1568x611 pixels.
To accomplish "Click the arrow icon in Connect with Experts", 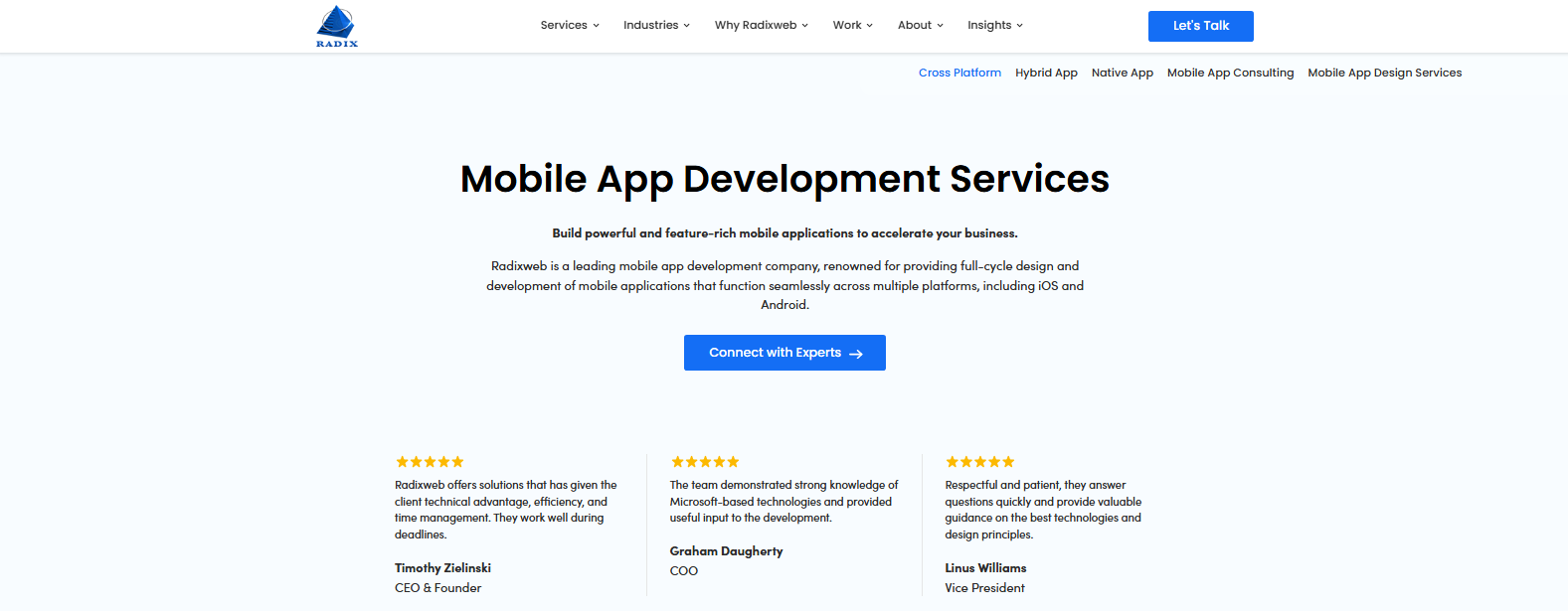I will pyautogui.click(x=855, y=354).
